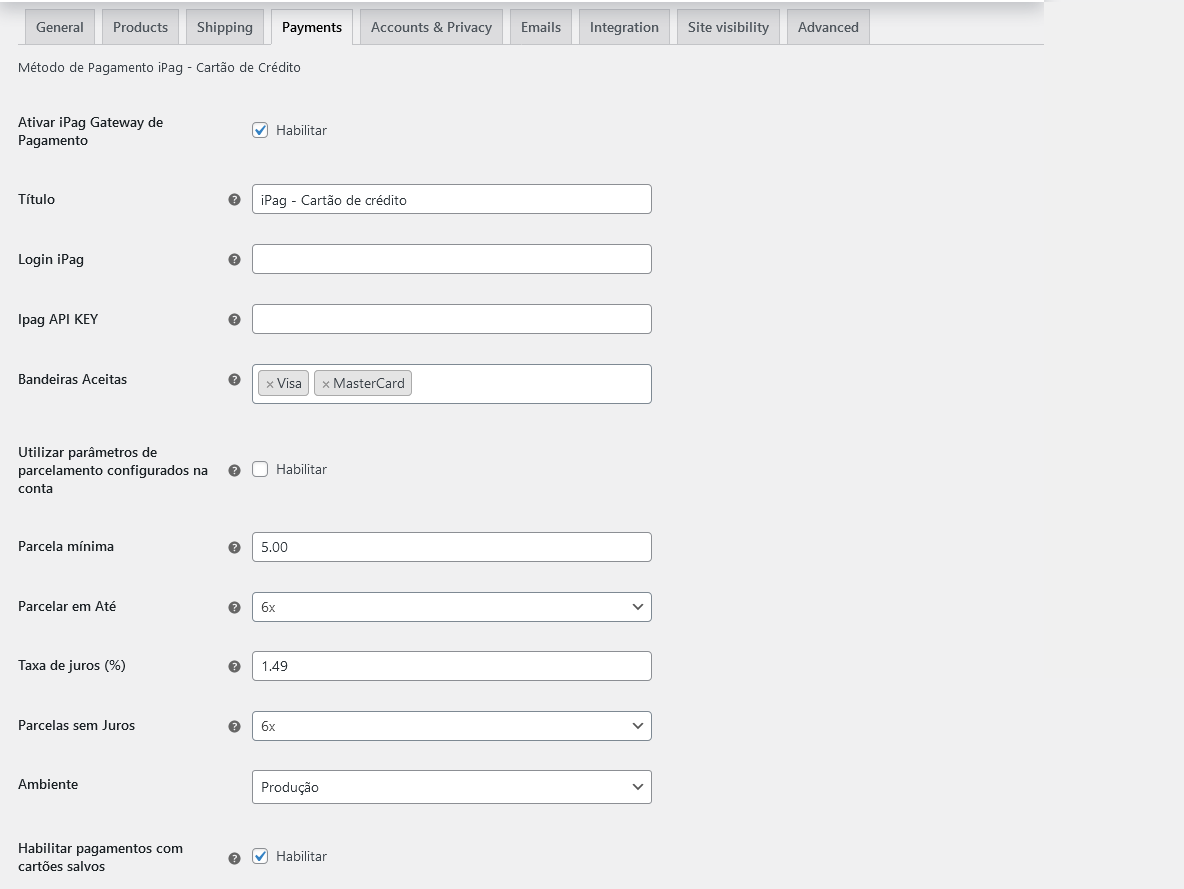This screenshot has height=889, width=1184.
Task: Open the Accounts & Privacy tab
Action: coord(431,27)
